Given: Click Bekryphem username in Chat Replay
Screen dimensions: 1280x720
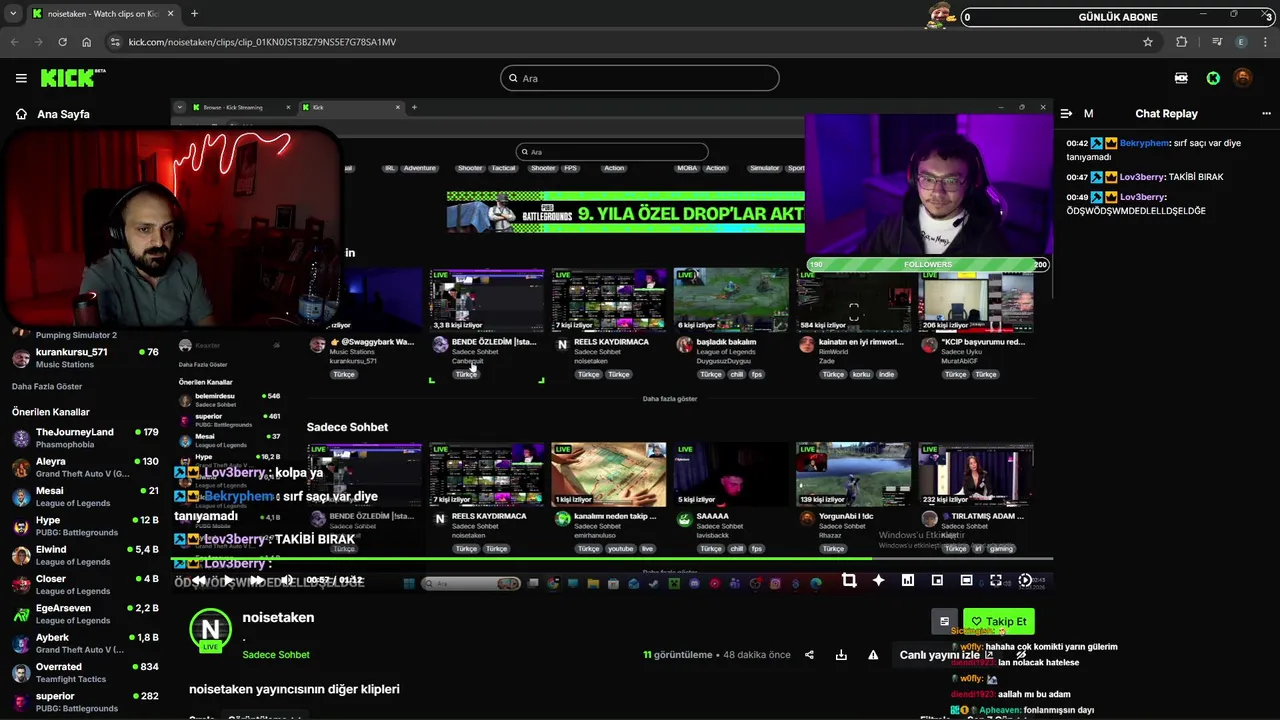Looking at the screenshot, I should [1144, 143].
